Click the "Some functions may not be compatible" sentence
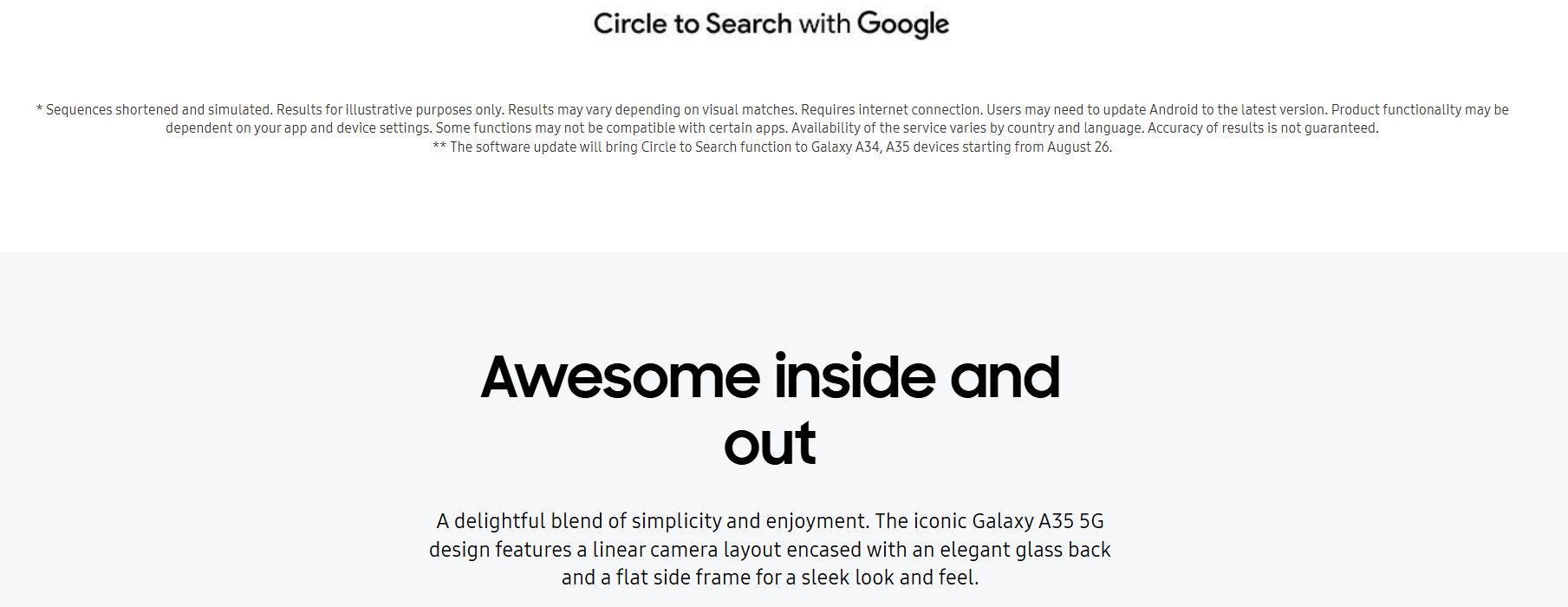Image resolution: width=1568 pixels, height=607 pixels. (611, 128)
